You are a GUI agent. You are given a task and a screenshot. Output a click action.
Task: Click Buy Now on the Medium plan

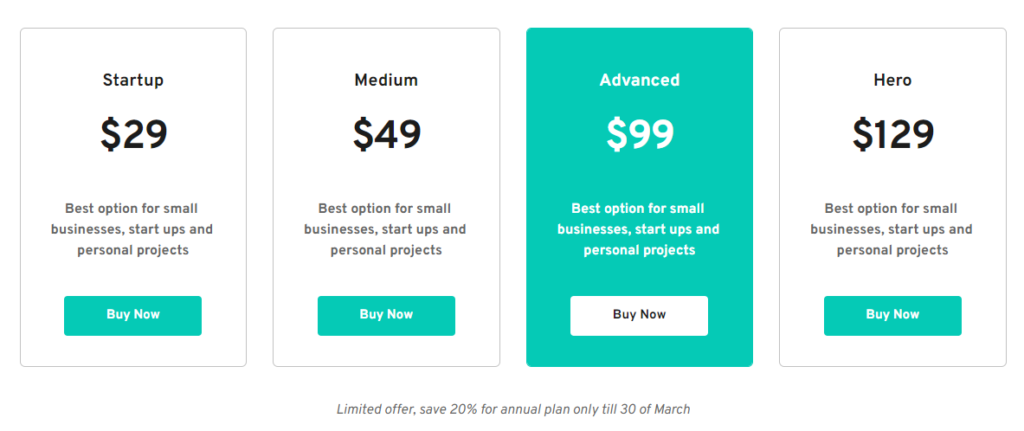(x=386, y=315)
